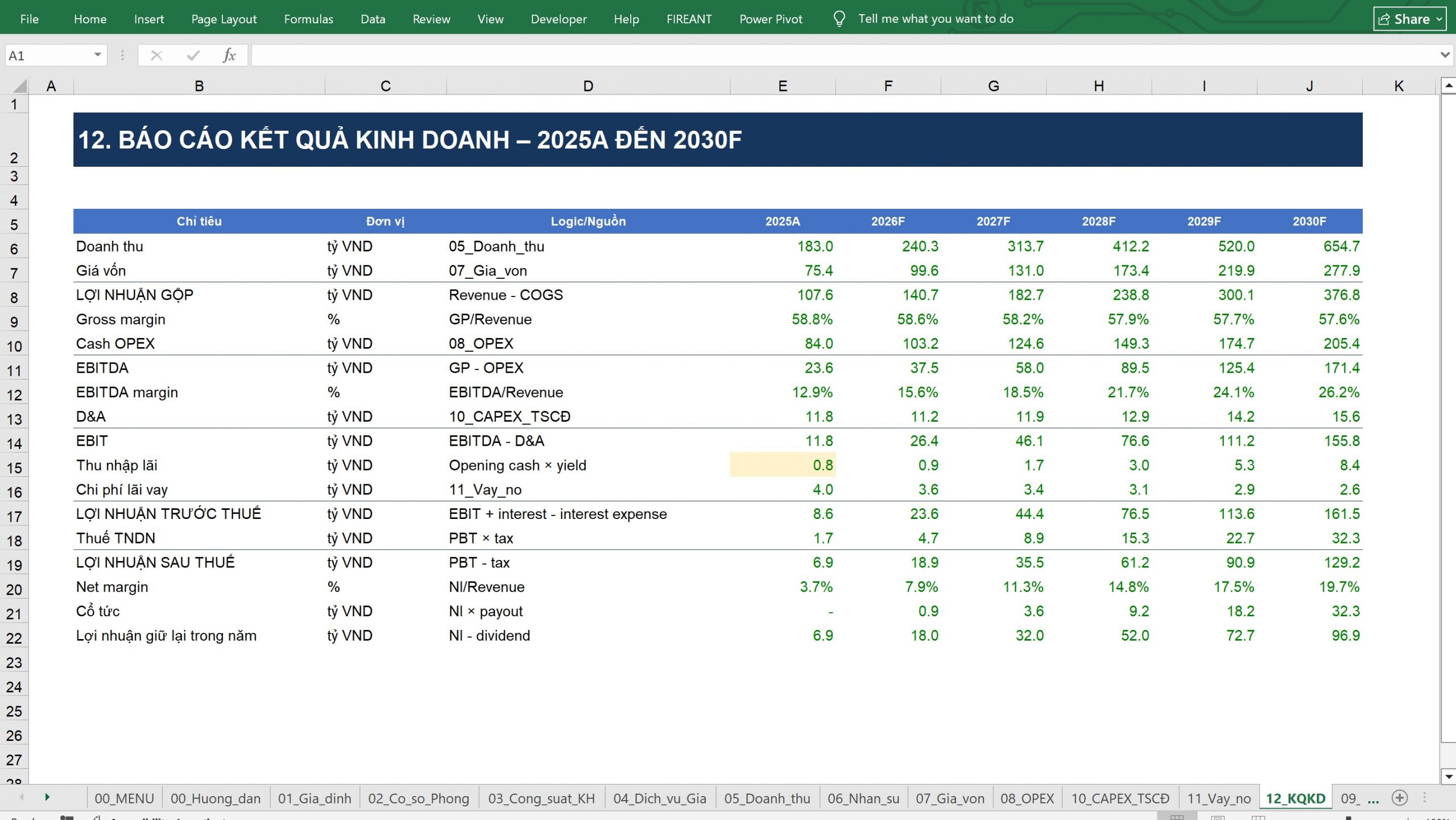Viewport: 1456px width, 820px height.
Task: Switch to the 11_Vay_no sheet tab
Action: pos(1219,798)
